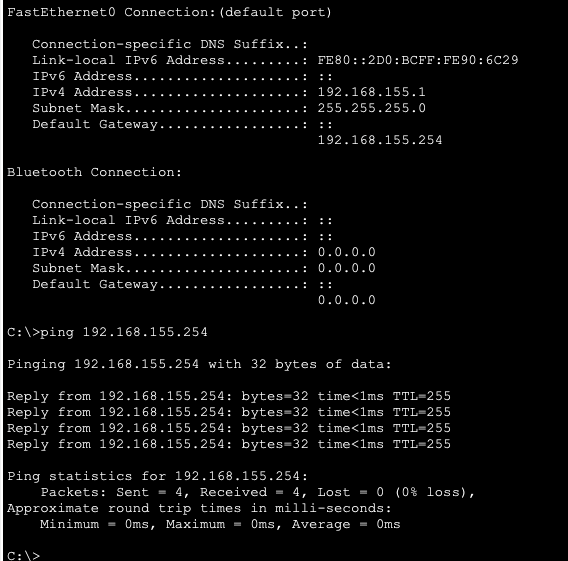Click the subnet mask 255.255.255.0

371,108
